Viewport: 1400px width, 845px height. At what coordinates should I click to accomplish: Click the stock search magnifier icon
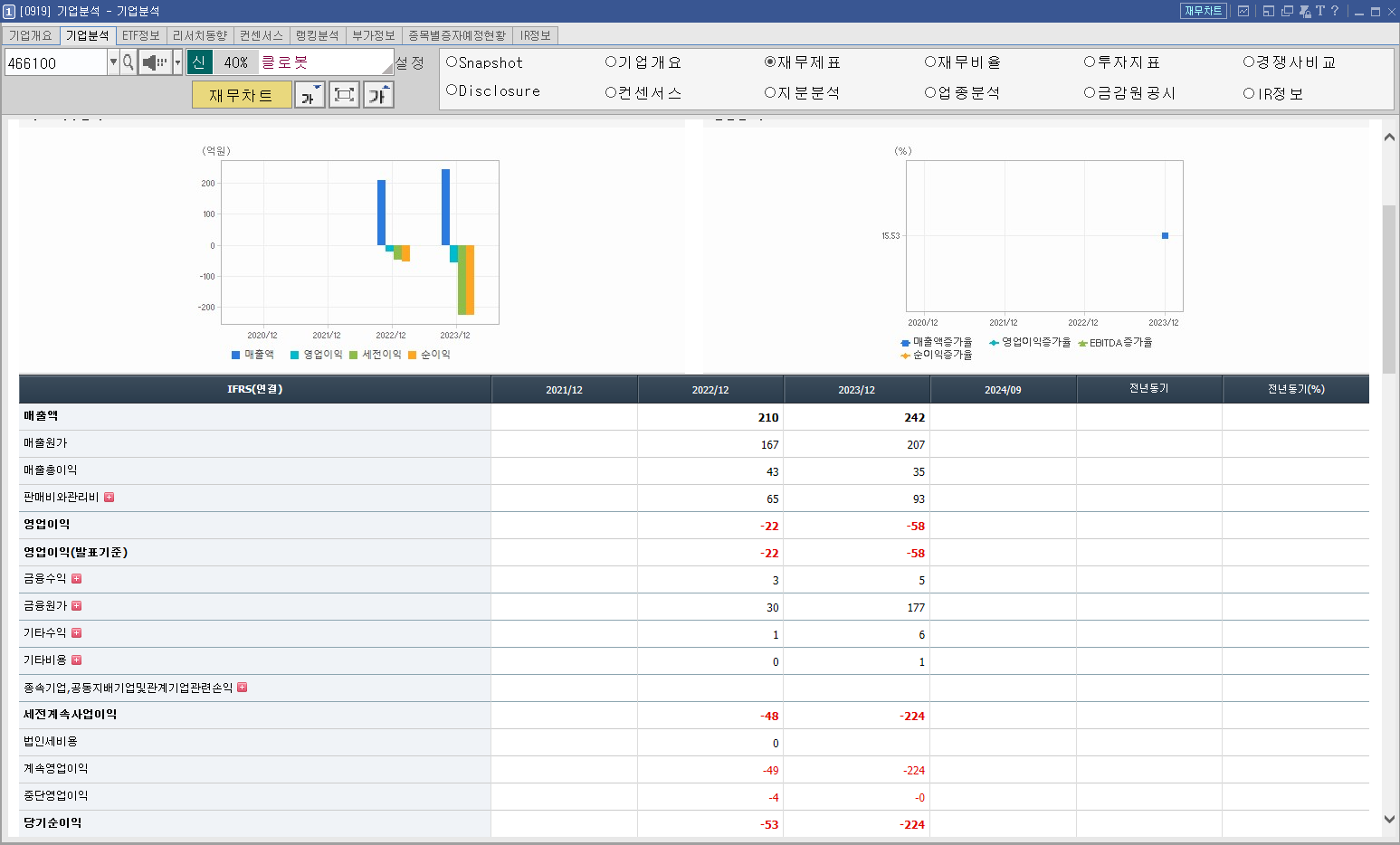[129, 62]
